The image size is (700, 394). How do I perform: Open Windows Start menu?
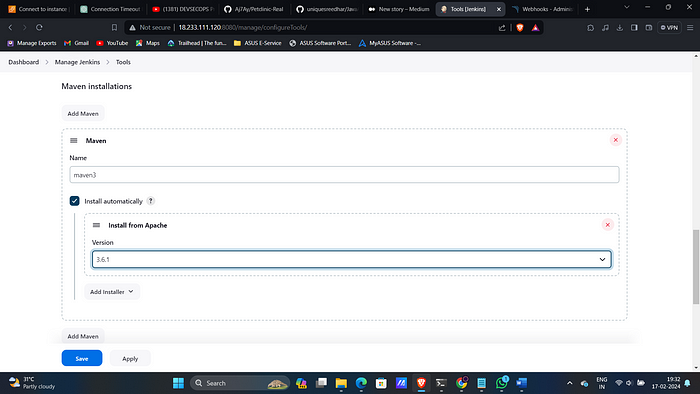(178, 383)
